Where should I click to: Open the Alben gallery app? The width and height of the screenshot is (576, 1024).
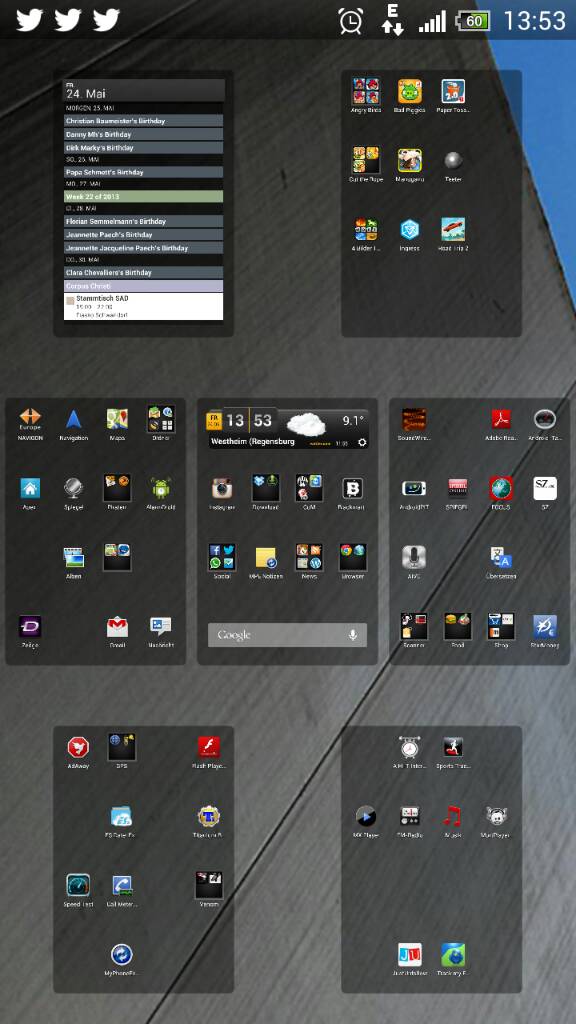73,557
